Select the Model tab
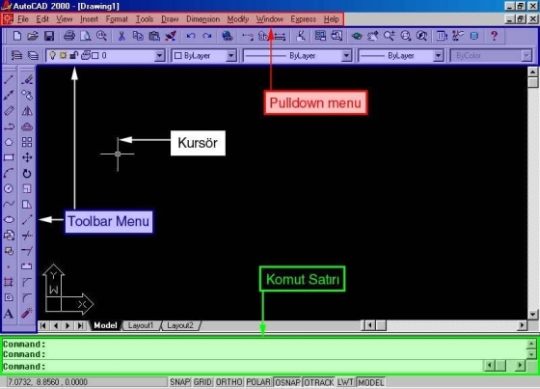Screen dimensions: 540x389 tap(105, 325)
